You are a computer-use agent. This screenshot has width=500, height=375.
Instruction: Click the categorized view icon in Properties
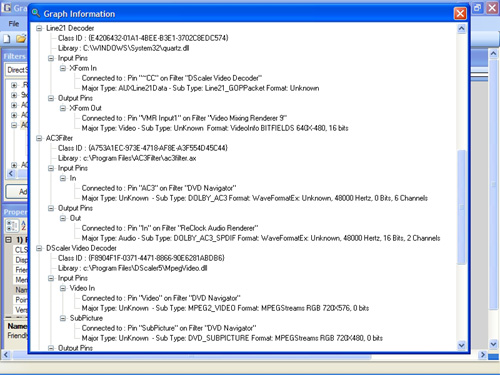(12, 226)
